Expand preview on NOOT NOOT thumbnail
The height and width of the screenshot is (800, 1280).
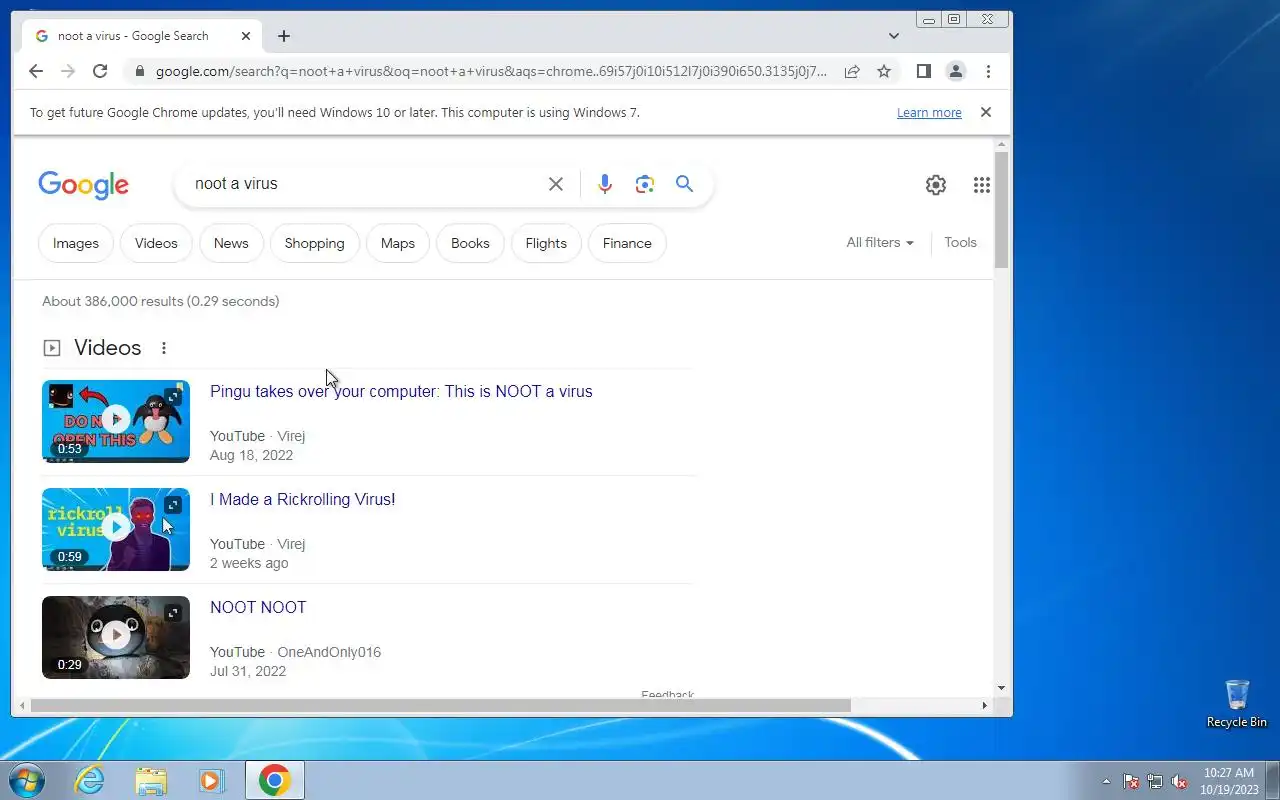(x=173, y=613)
